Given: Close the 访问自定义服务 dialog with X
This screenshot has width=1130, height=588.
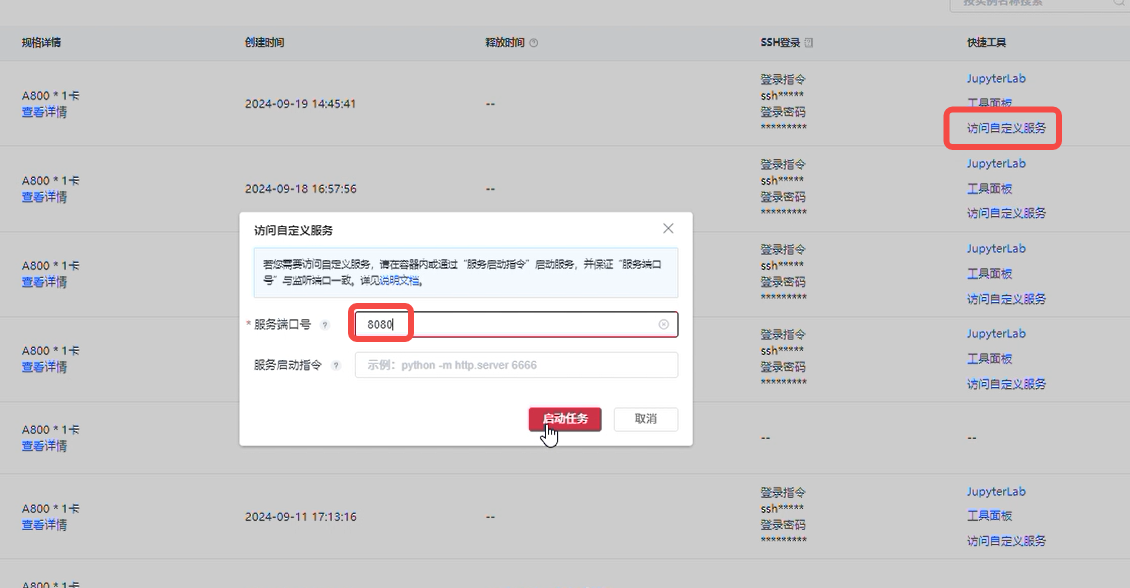Looking at the screenshot, I should [x=668, y=229].
